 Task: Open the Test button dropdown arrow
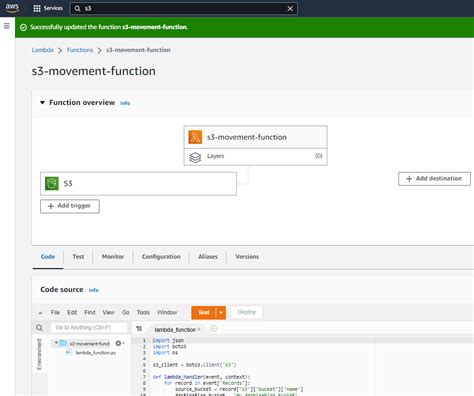(x=221, y=313)
